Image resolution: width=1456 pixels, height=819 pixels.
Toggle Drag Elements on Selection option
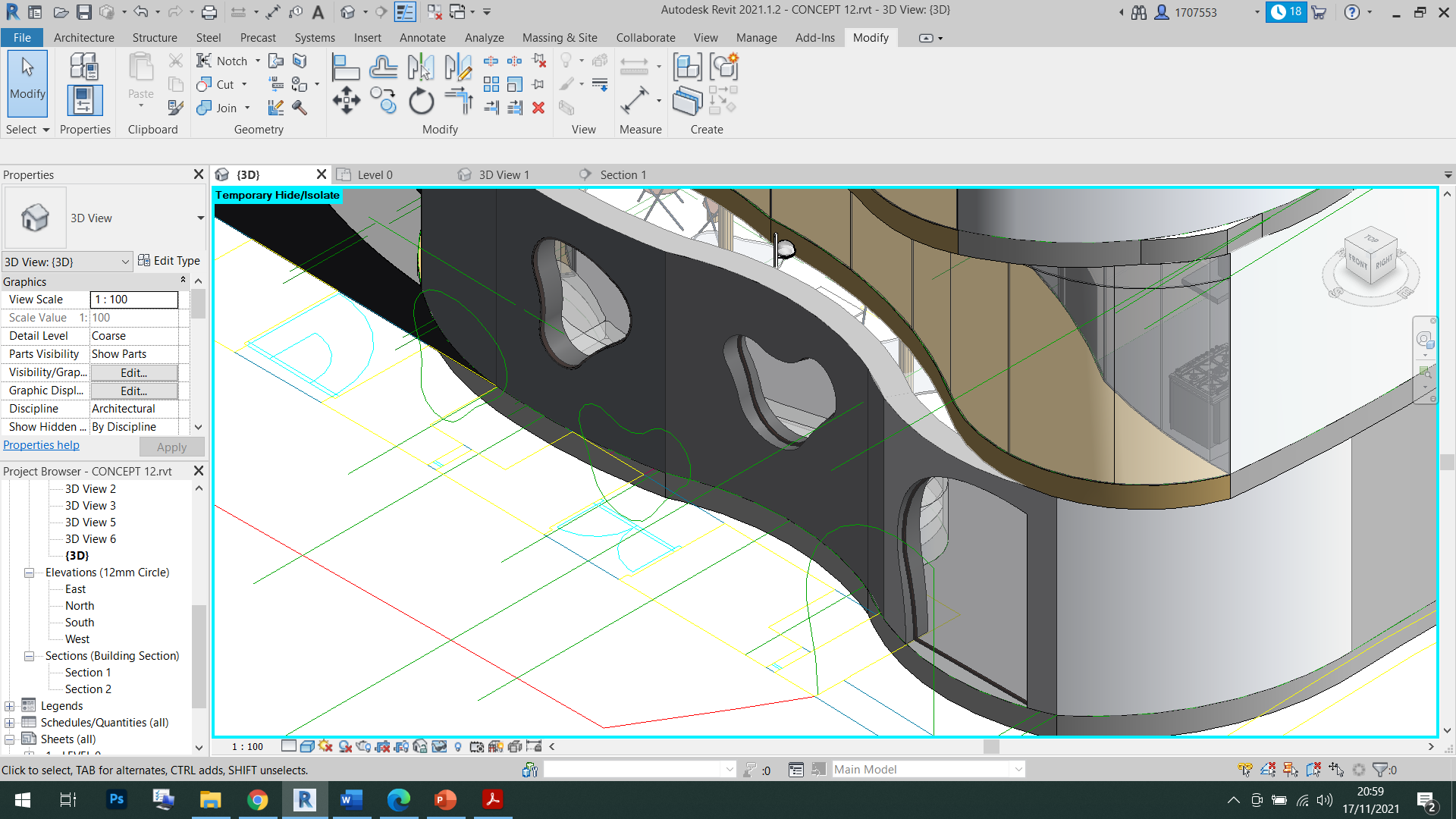(x=1336, y=770)
